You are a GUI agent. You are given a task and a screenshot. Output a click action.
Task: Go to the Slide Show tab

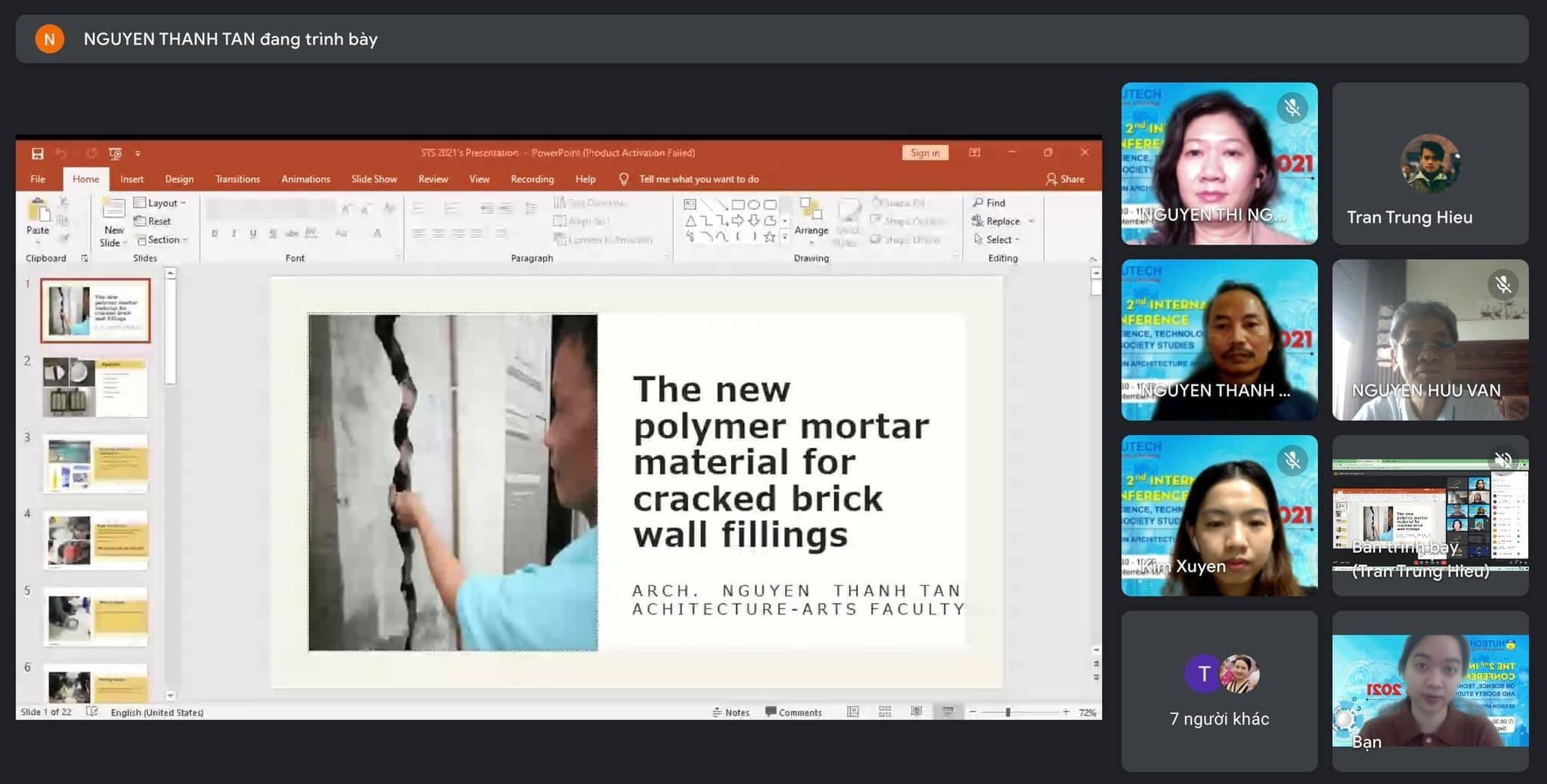[374, 179]
